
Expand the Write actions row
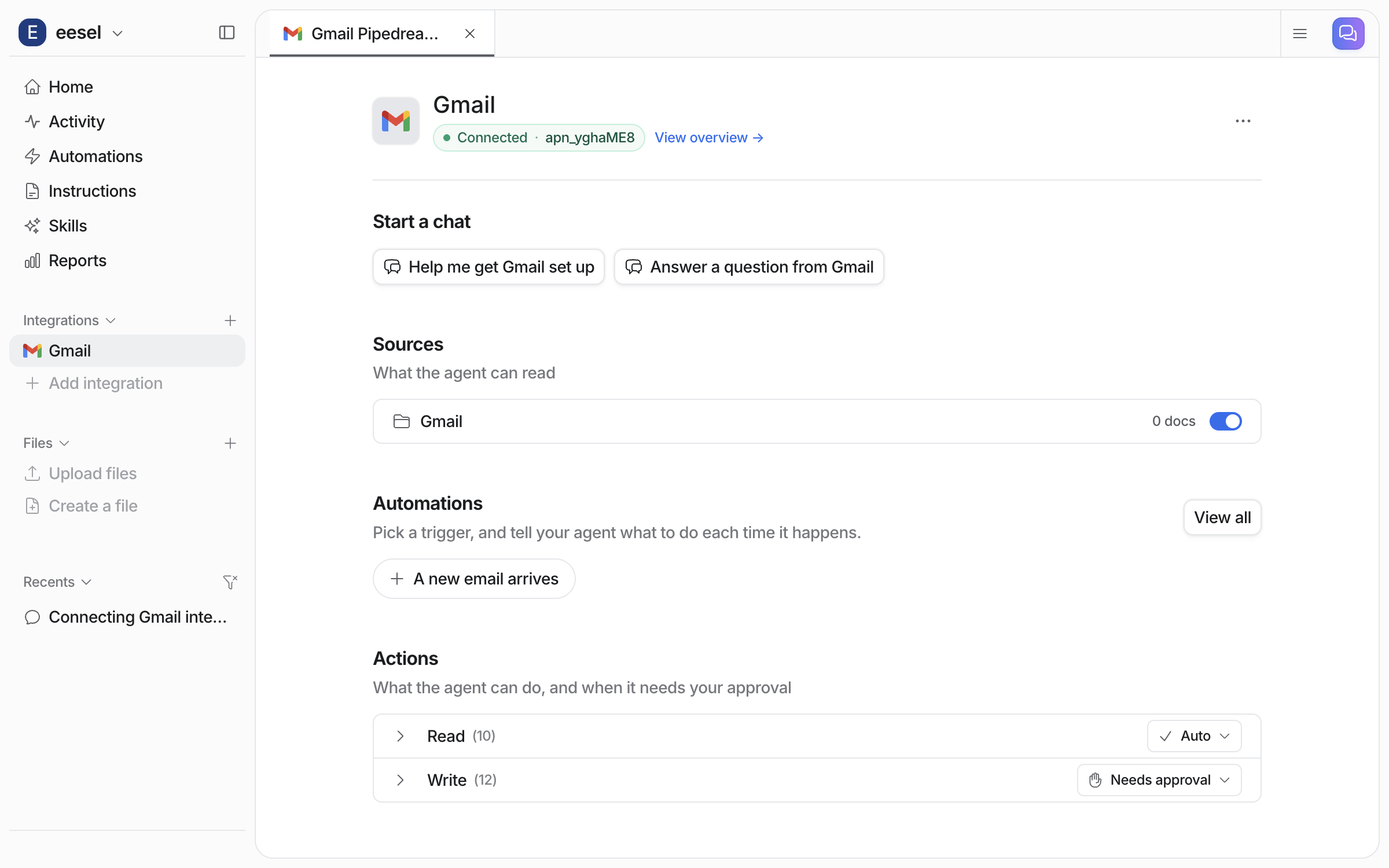400,780
